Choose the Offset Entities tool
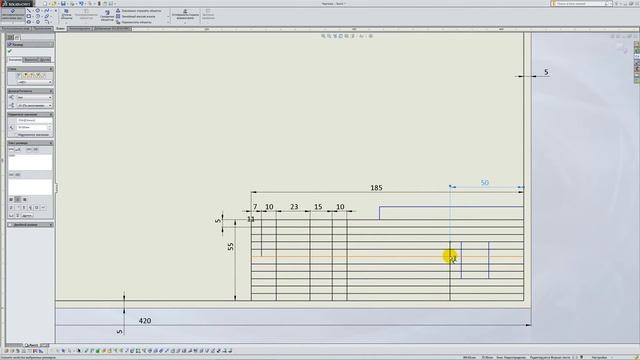The height and width of the screenshot is (360, 640). click(x=107, y=15)
